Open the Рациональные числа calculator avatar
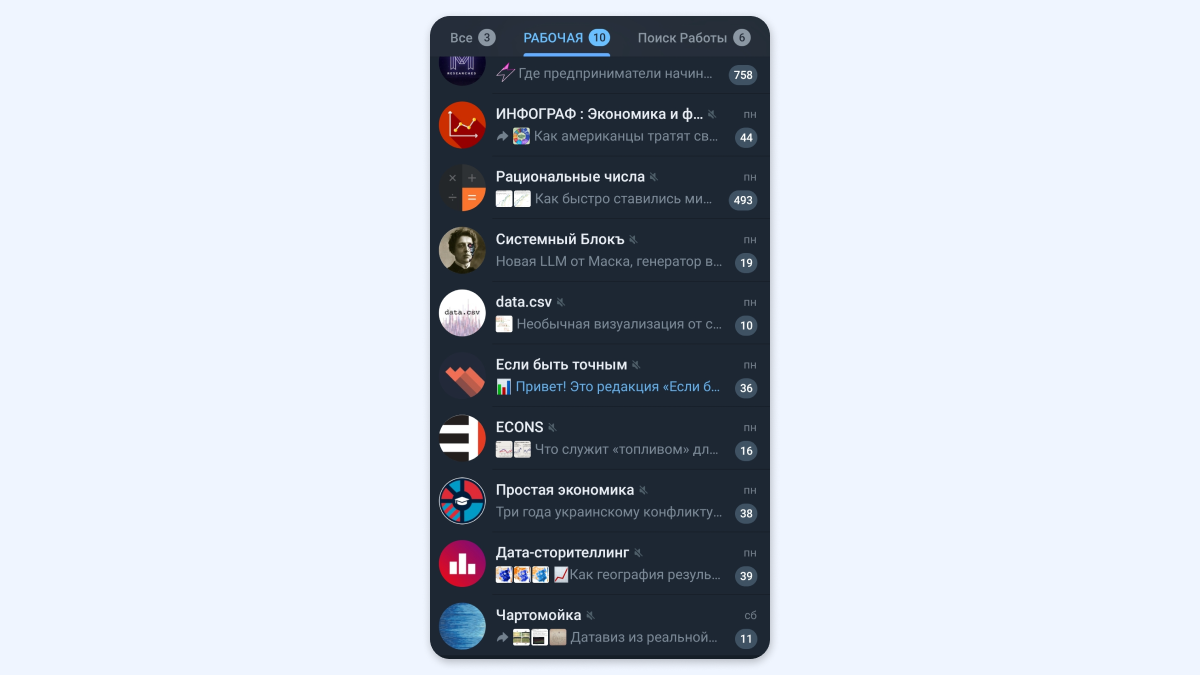 click(x=462, y=188)
